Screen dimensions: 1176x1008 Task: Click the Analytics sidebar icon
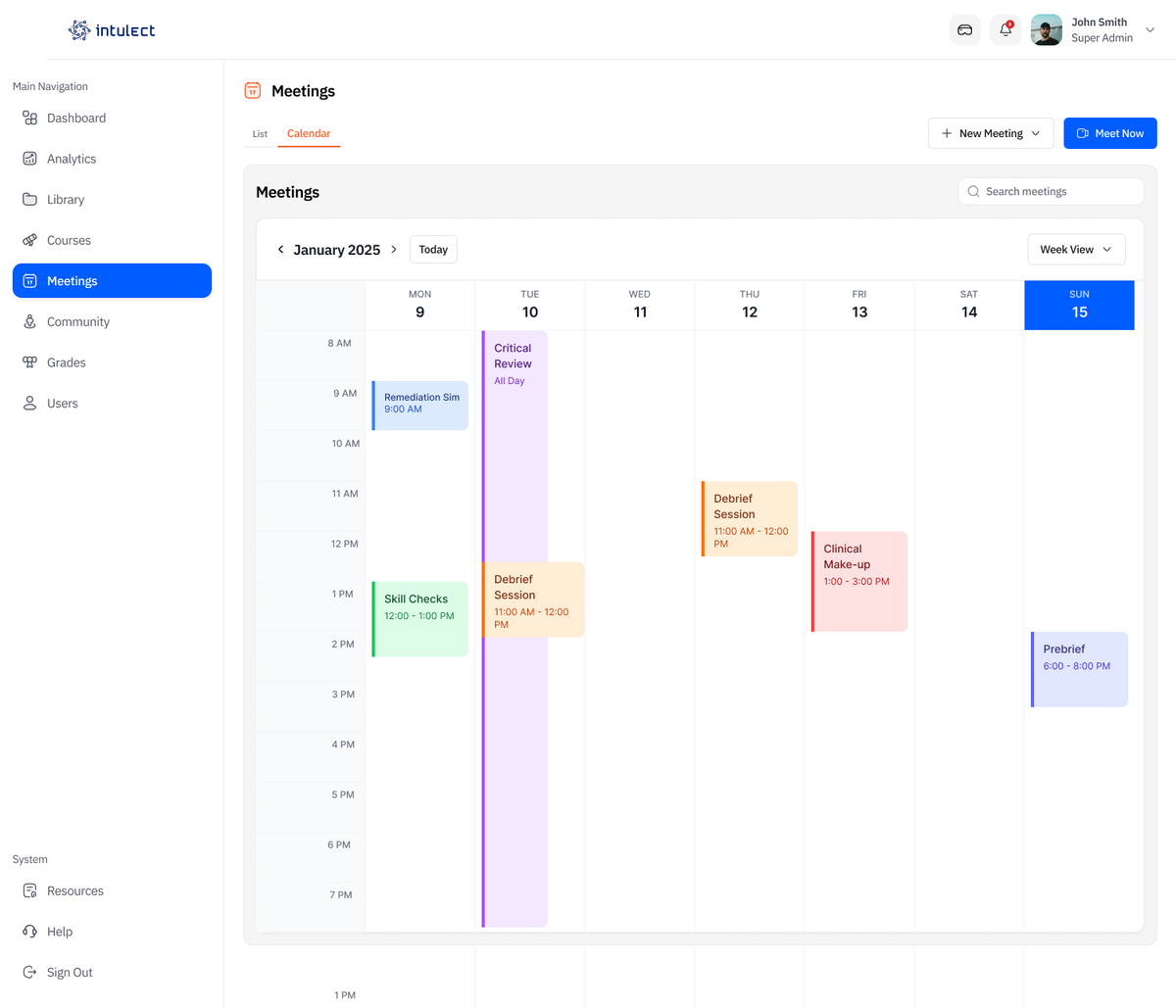coord(30,159)
